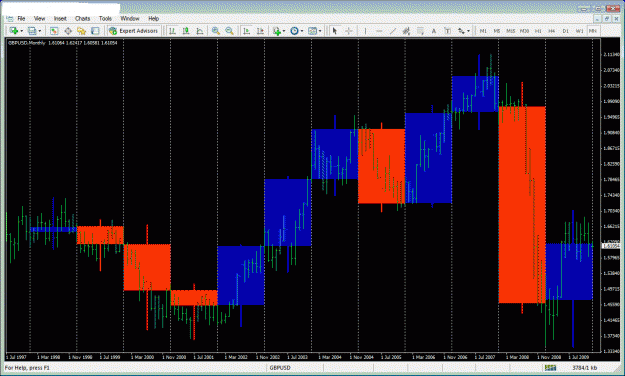
Task: Expand the Profiles dropdown arrow
Action: [x=39, y=31]
